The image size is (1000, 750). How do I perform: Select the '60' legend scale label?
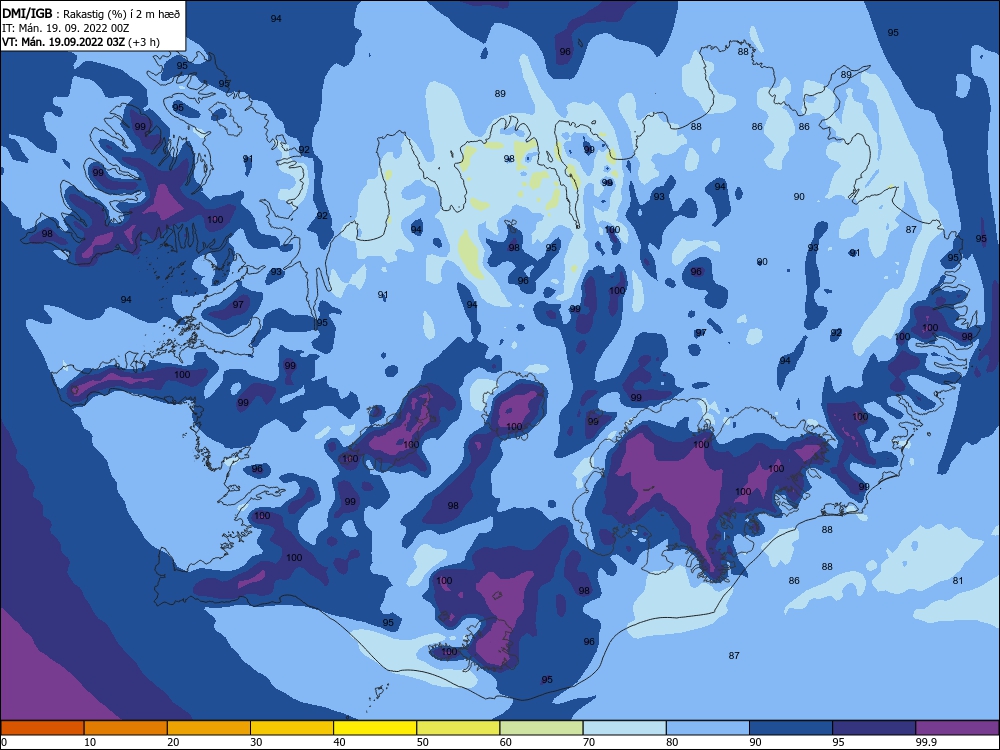click(506, 742)
